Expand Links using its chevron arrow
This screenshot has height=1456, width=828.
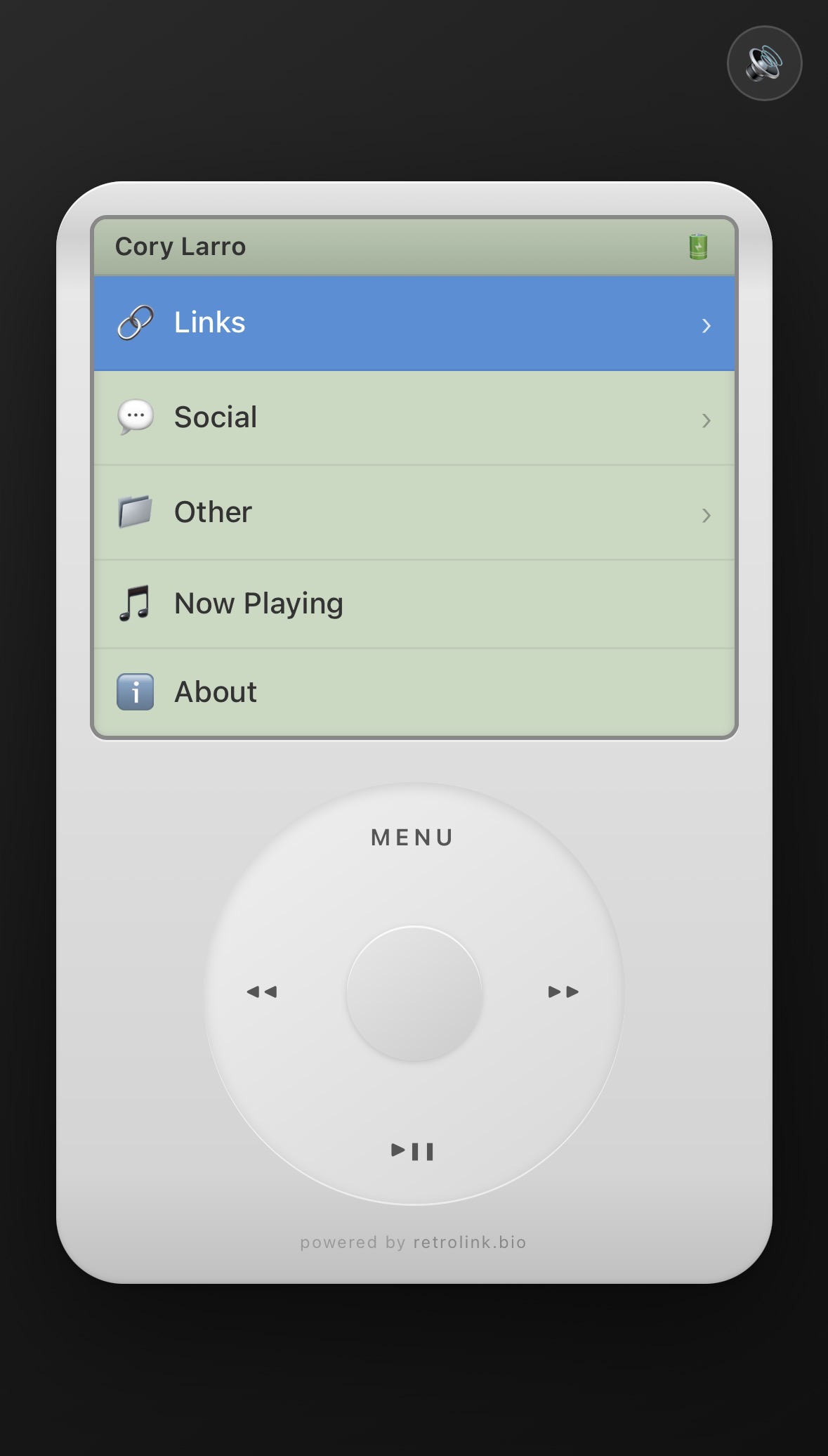(706, 325)
